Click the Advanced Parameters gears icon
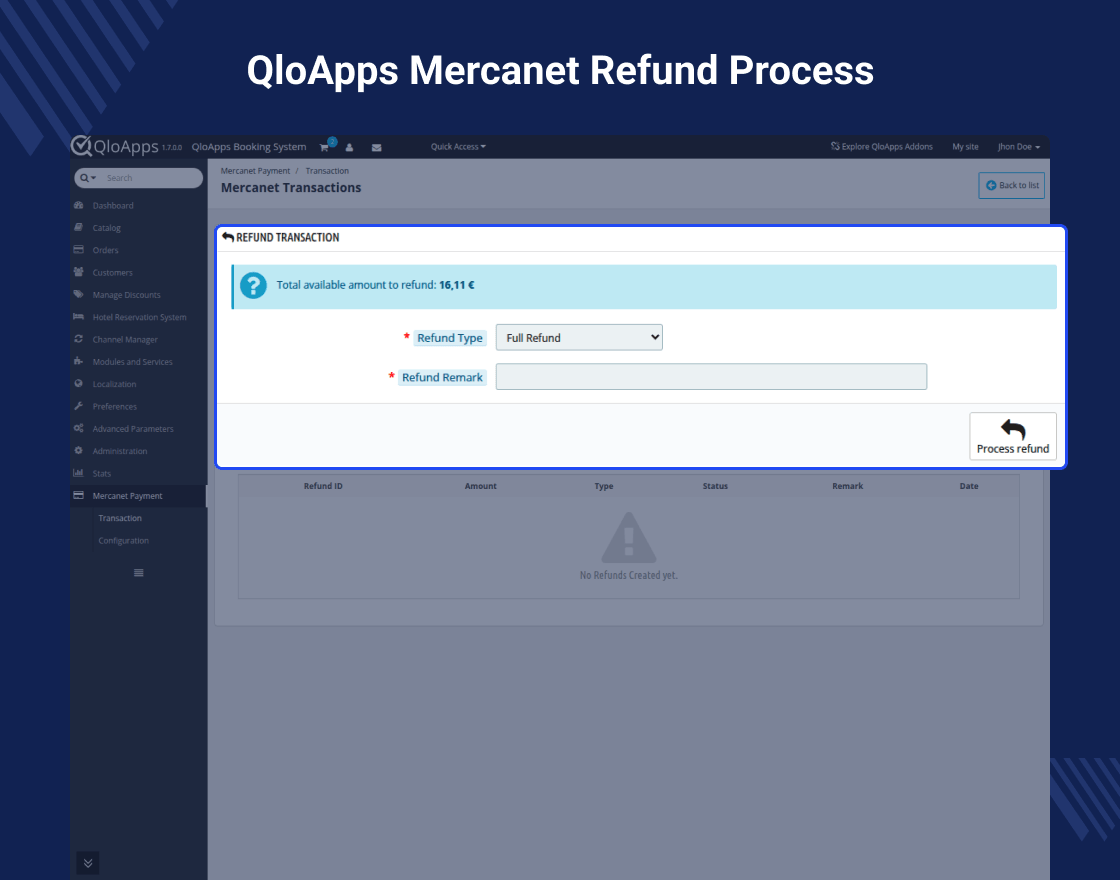This screenshot has height=880, width=1120. tap(79, 428)
